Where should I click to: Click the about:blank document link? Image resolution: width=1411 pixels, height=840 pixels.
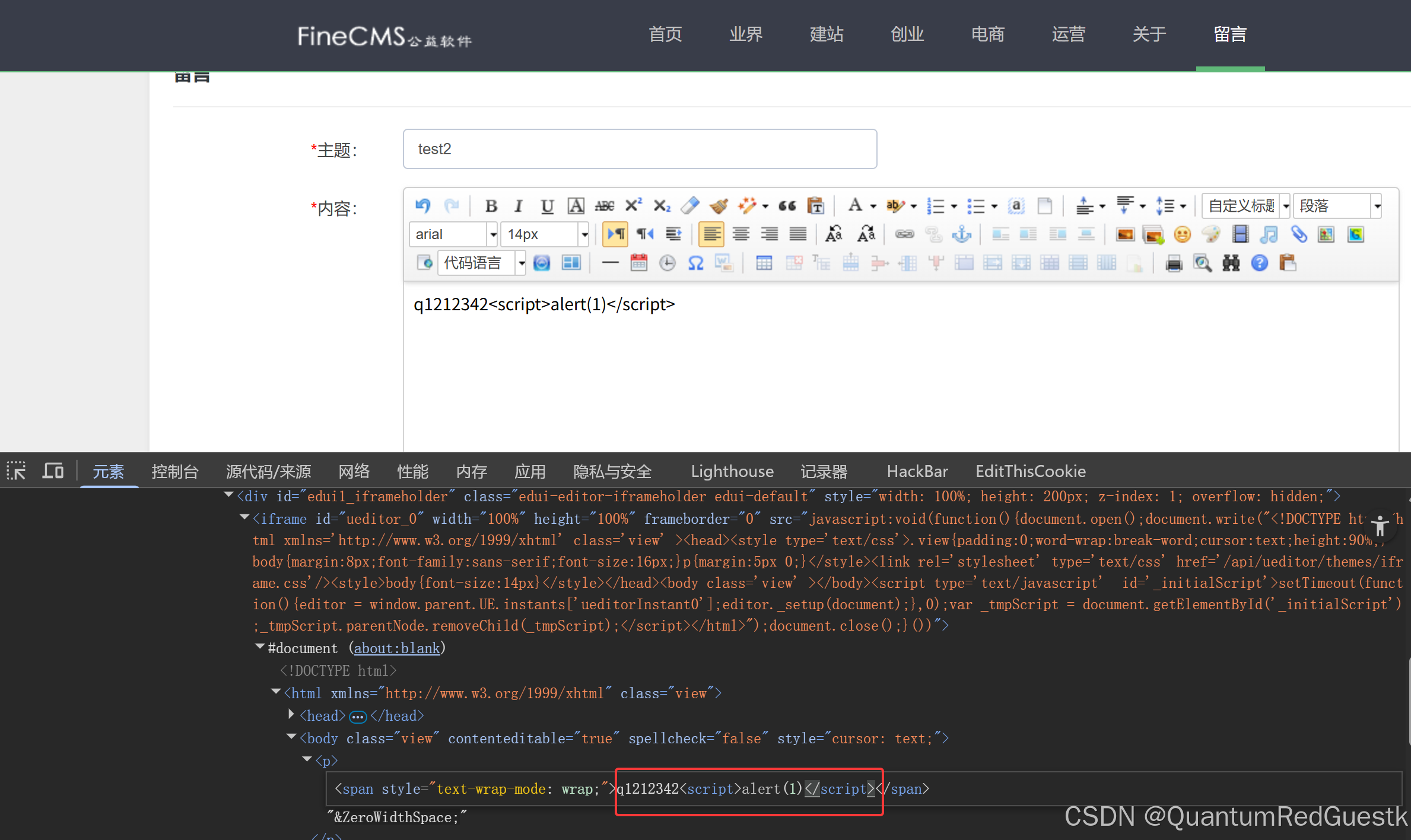pyautogui.click(x=396, y=648)
